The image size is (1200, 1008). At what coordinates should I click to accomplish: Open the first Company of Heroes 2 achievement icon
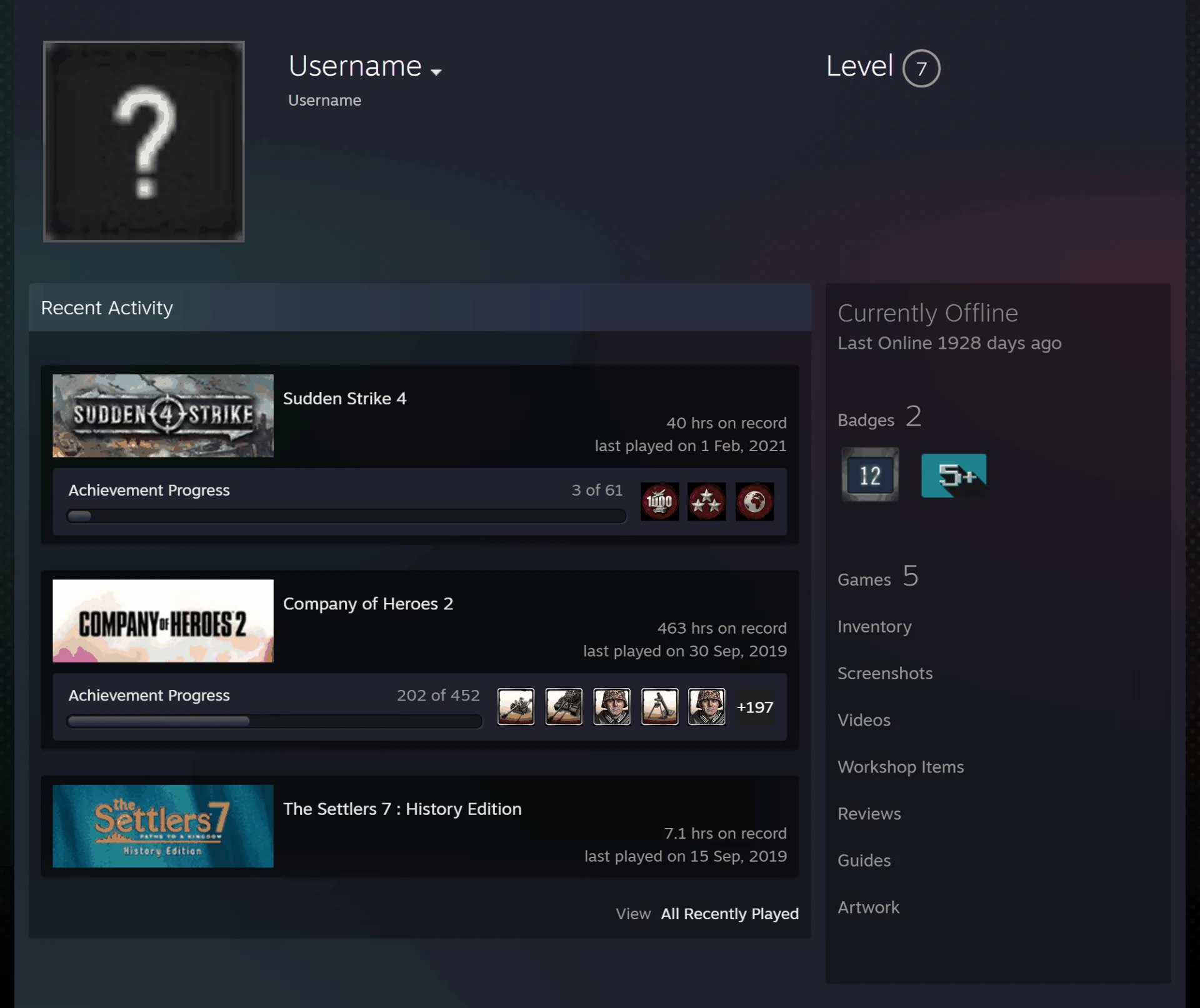[516, 707]
